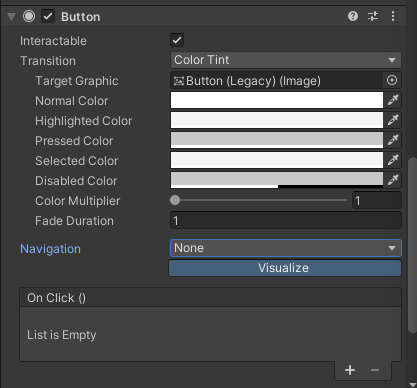
Task: Disable the Button component checkbox
Action: 48,16
